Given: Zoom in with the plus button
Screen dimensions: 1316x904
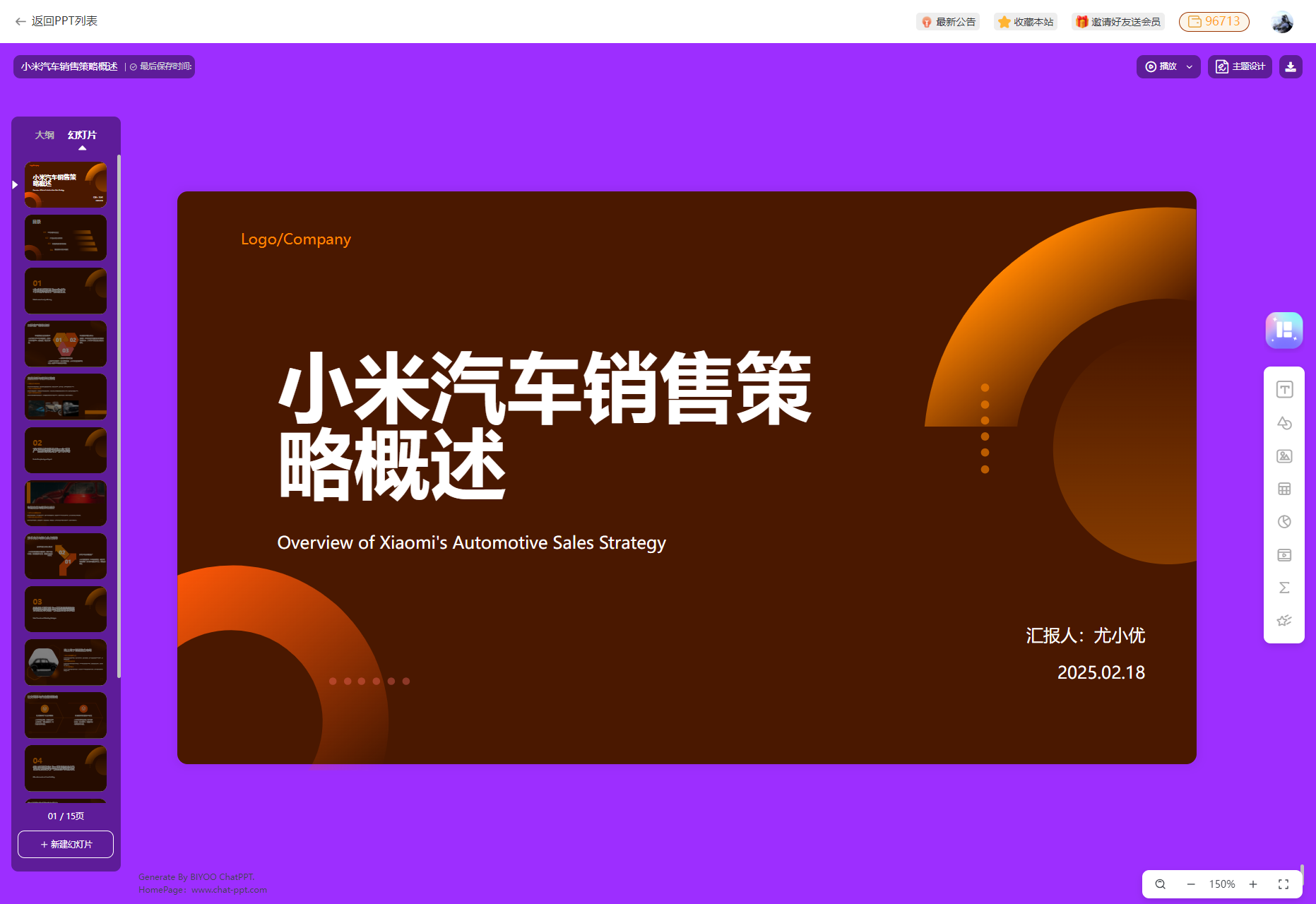Looking at the screenshot, I should tap(1253, 884).
